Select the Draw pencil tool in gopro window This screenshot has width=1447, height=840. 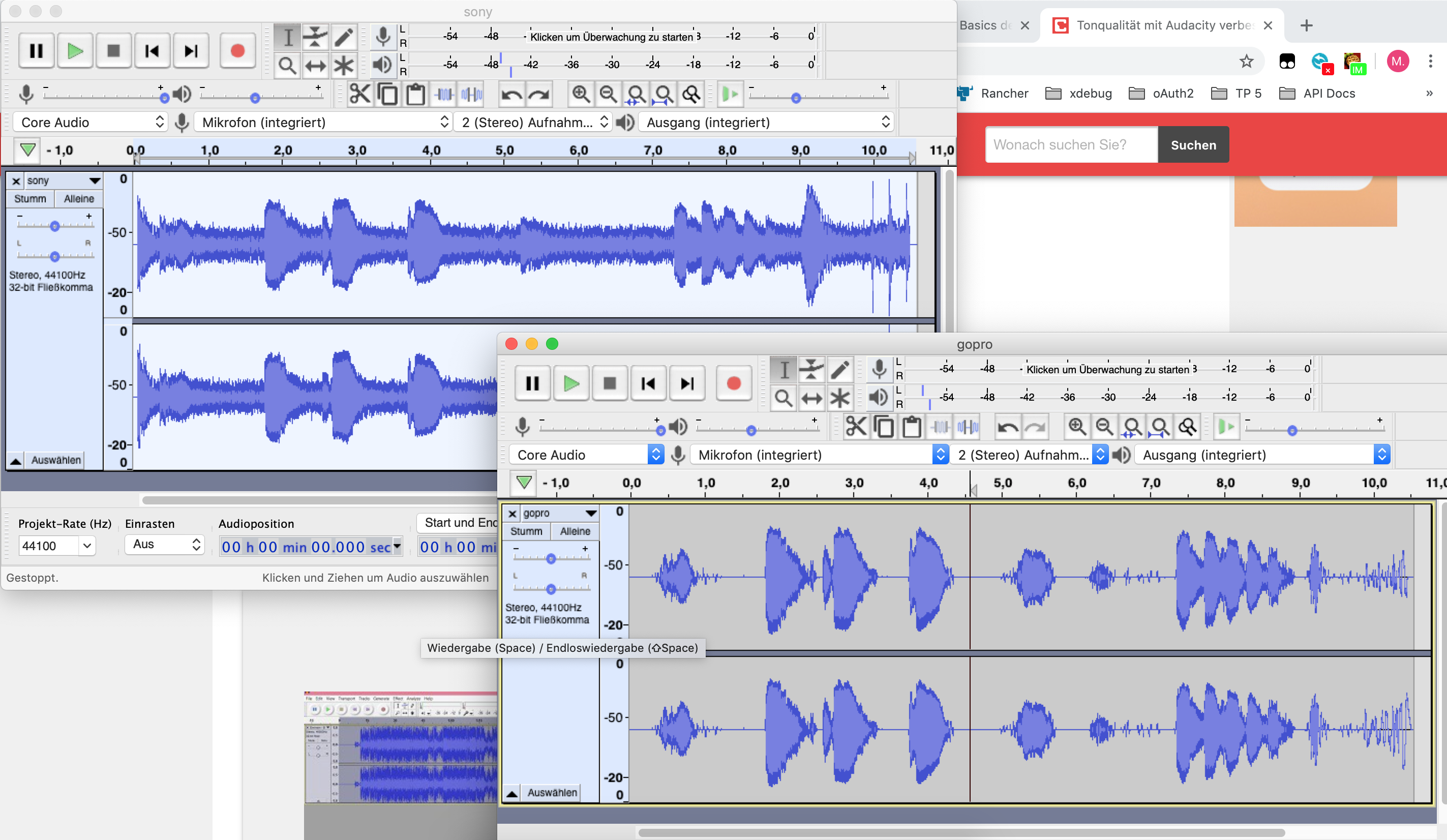(x=839, y=370)
